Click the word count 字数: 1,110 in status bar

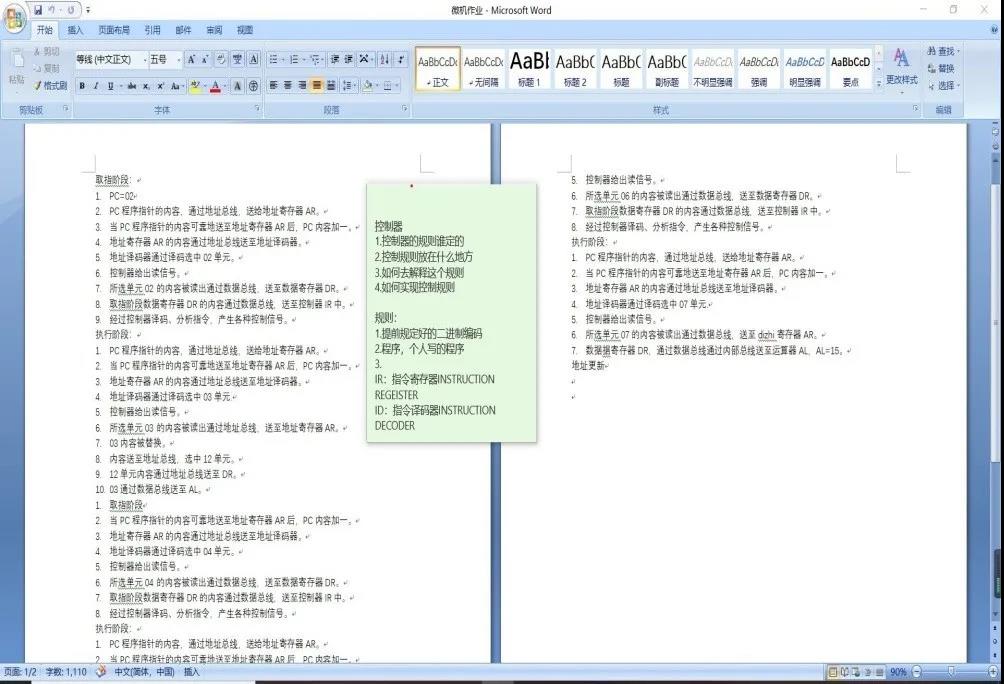67,672
